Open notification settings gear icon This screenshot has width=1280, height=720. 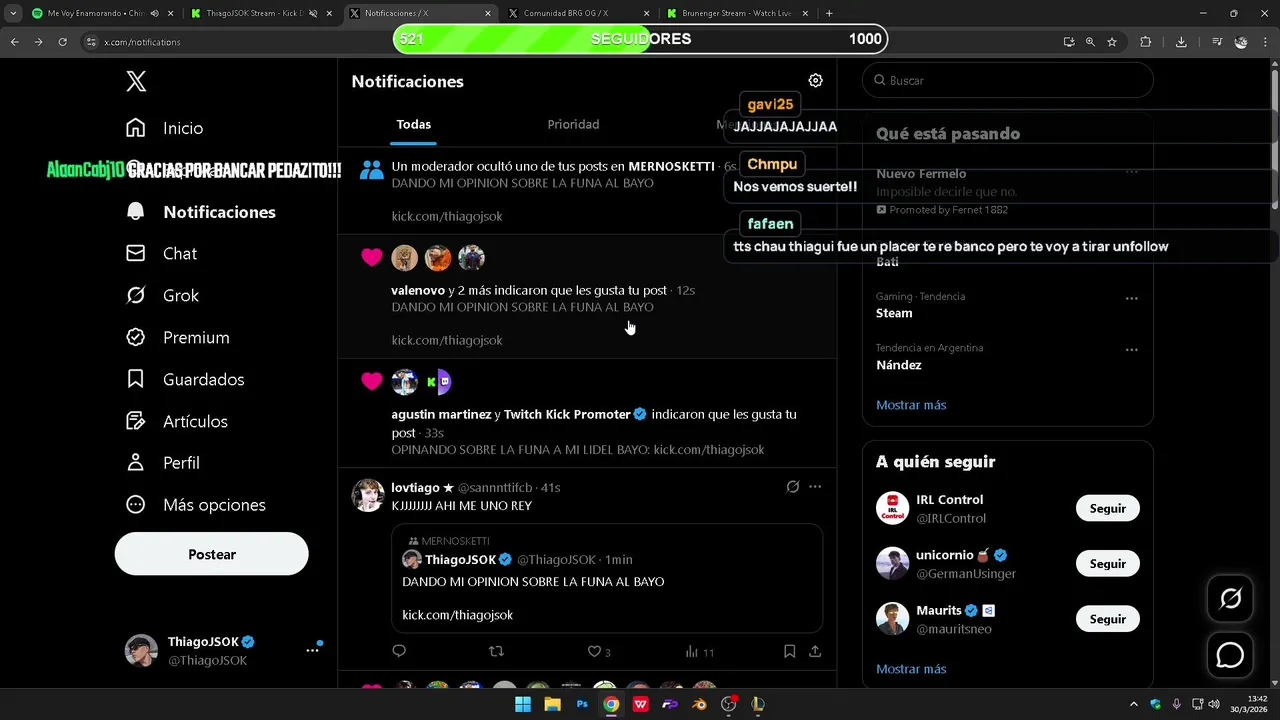click(815, 81)
